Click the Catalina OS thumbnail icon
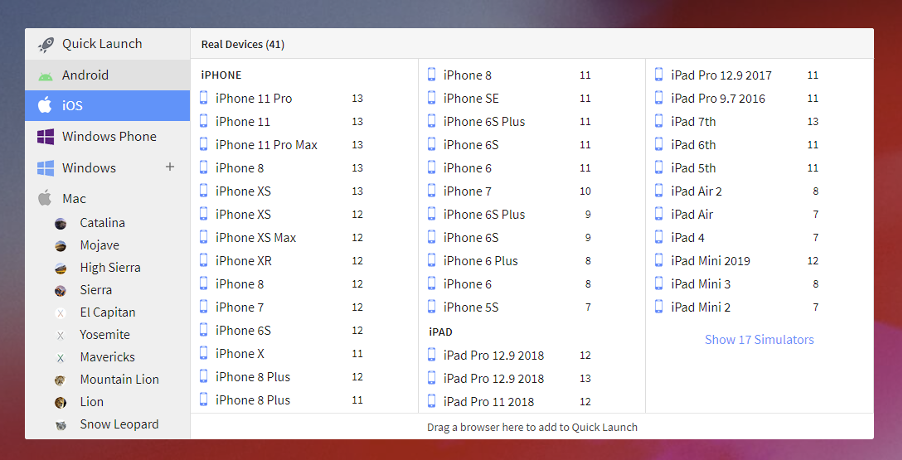 pyautogui.click(x=60, y=224)
